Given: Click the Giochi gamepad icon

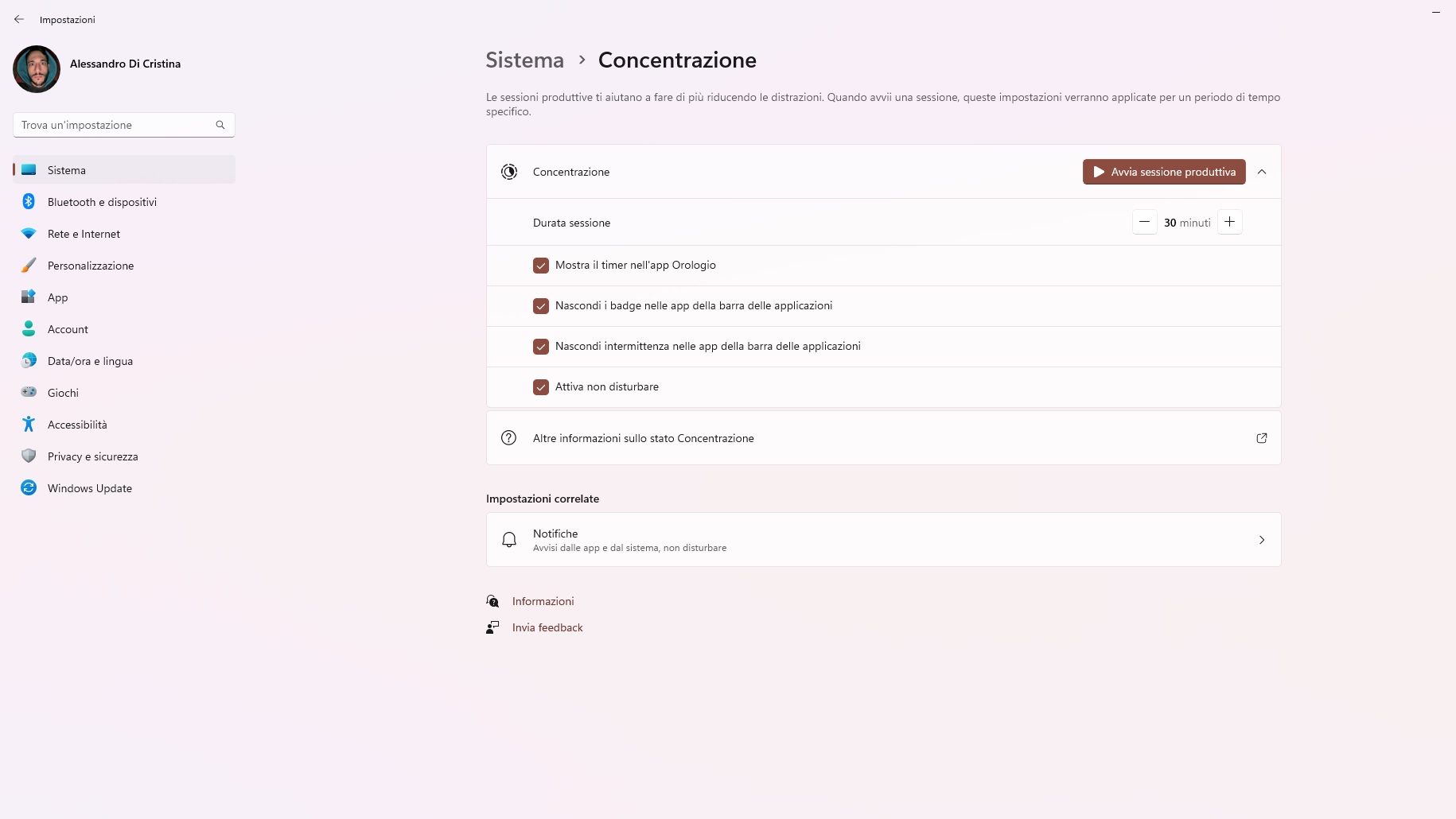Looking at the screenshot, I should click(x=29, y=393).
